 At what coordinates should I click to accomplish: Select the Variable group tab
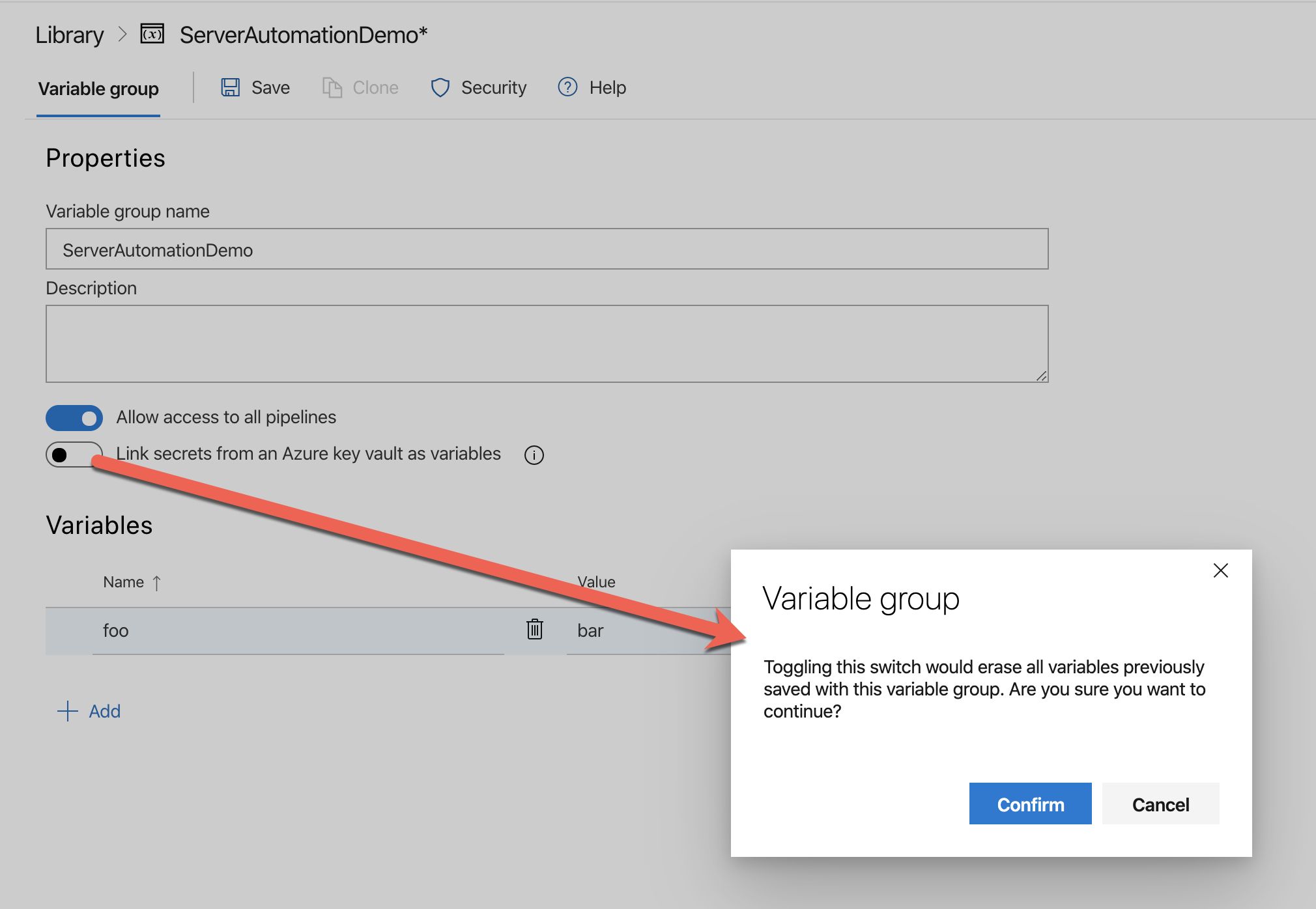click(98, 89)
